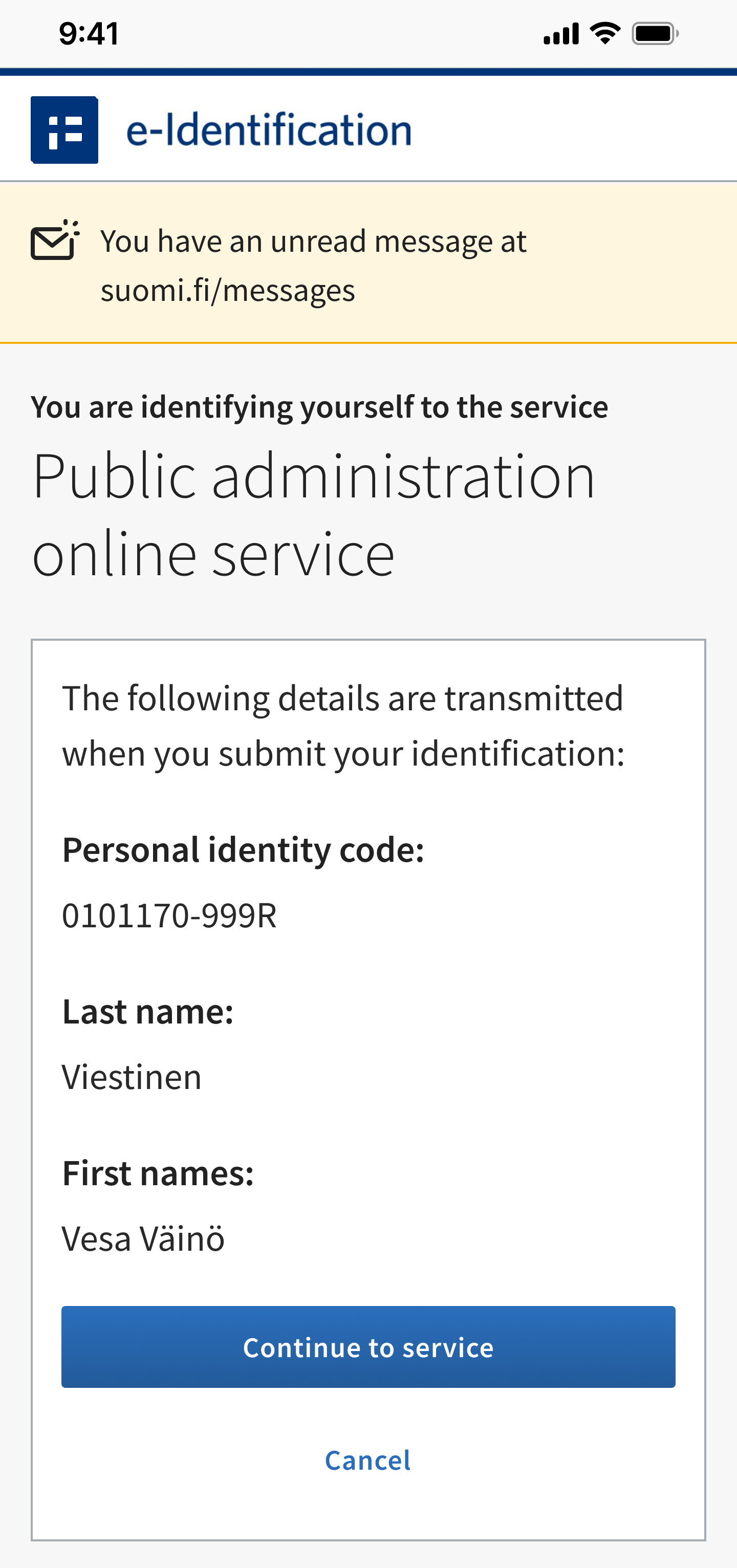
Task: Tap the Wi-Fi status icon
Action: [605, 33]
